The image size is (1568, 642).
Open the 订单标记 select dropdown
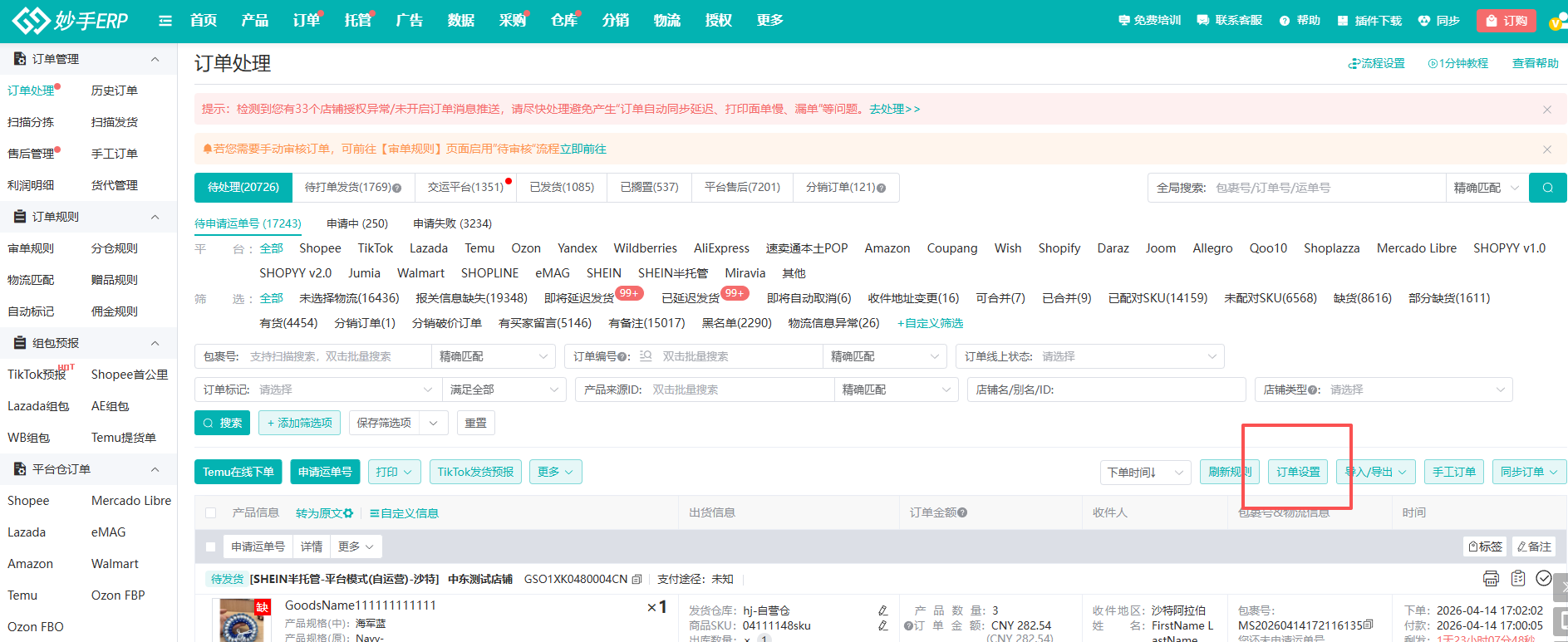[317, 390]
